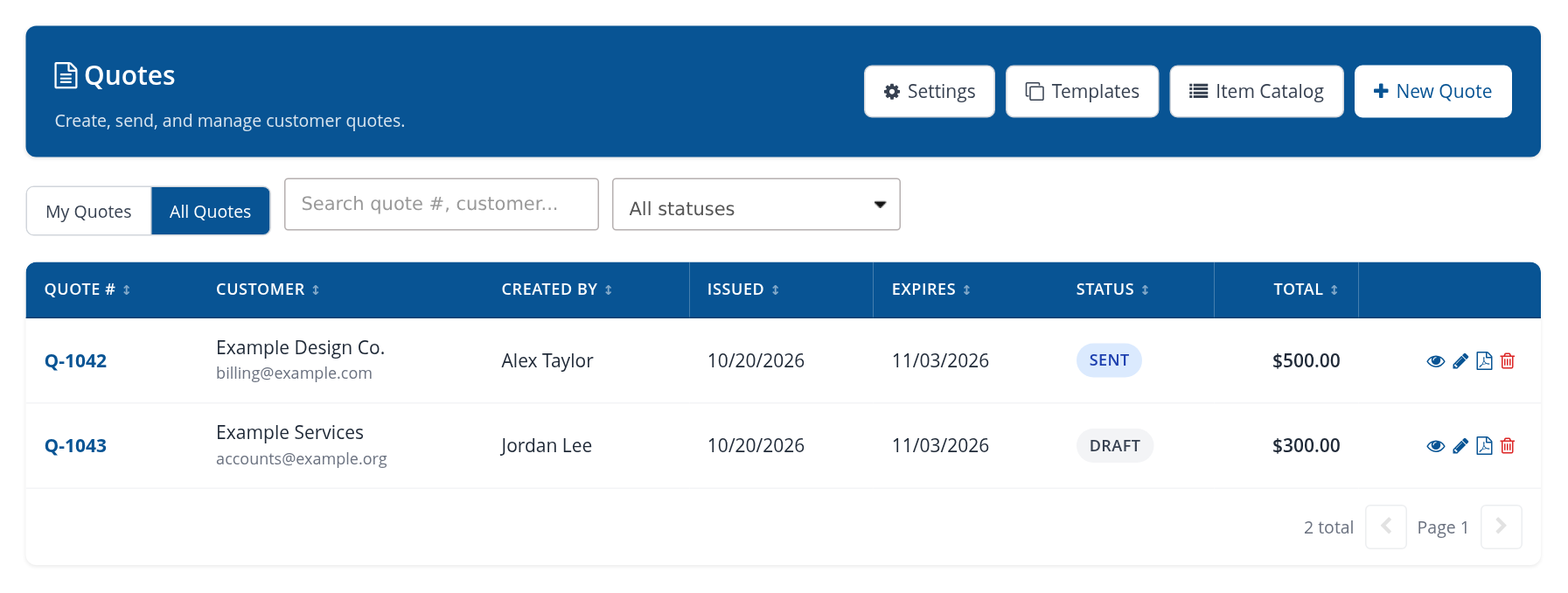Image resolution: width=1568 pixels, height=593 pixels.
Task: Click the $500.00 total amount
Action: click(1306, 361)
